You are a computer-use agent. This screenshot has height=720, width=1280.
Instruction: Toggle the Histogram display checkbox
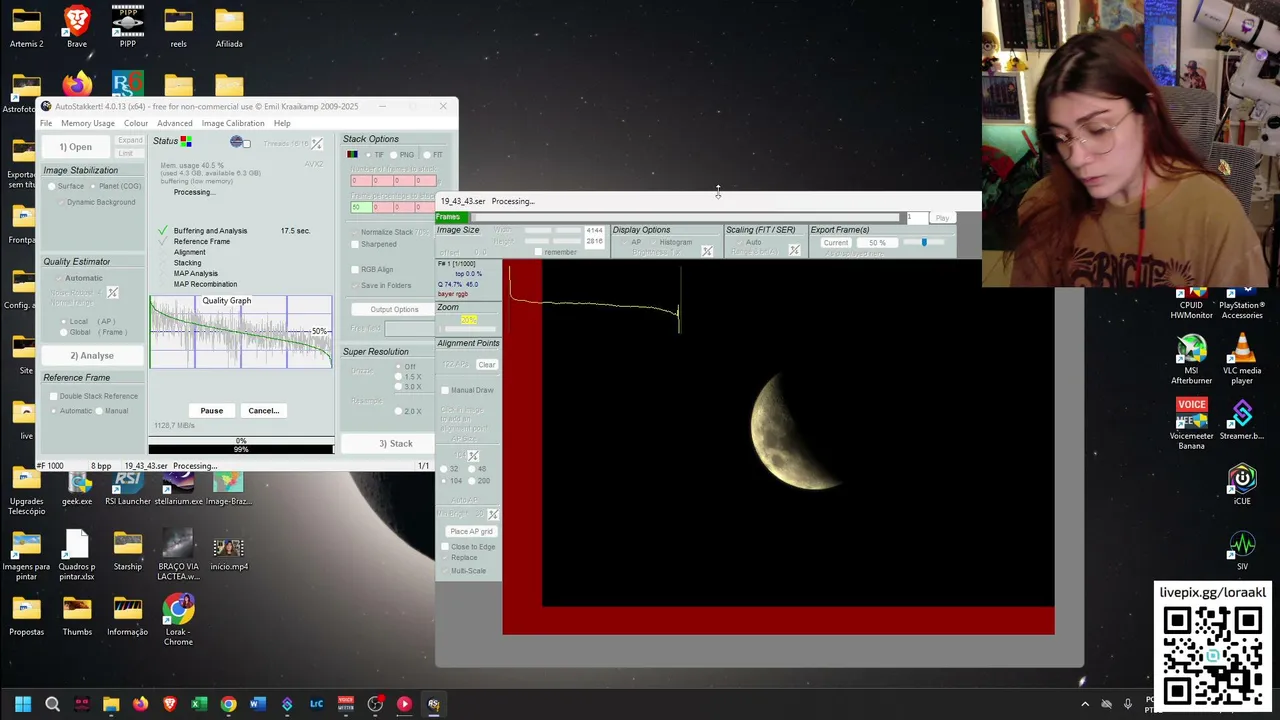coord(653,242)
